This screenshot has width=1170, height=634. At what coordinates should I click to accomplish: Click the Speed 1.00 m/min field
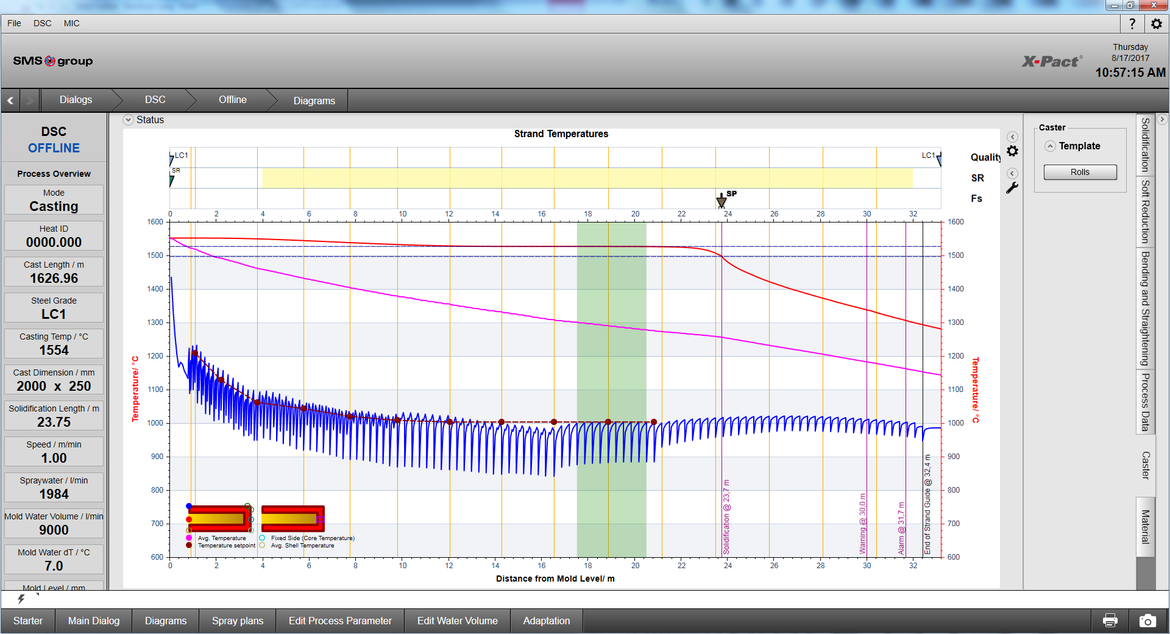54,452
